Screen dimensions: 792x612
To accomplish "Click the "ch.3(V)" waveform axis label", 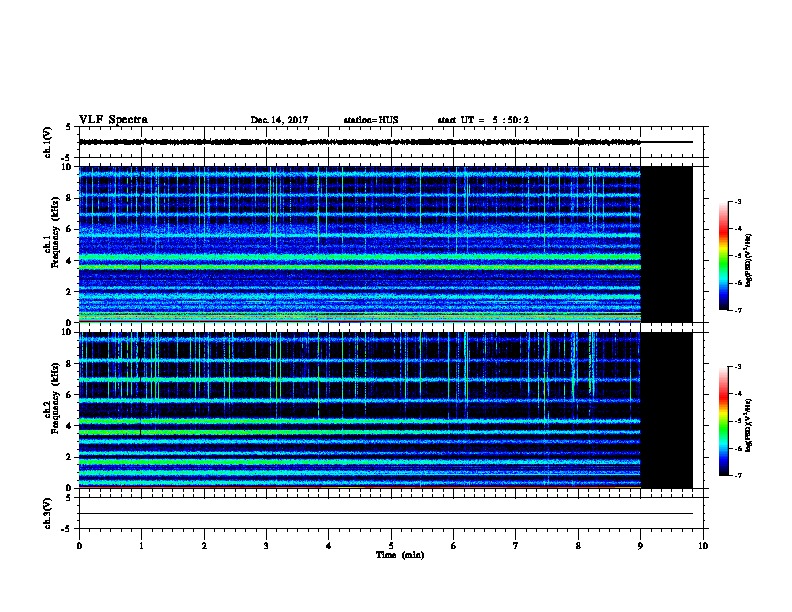I will coord(47,513).
